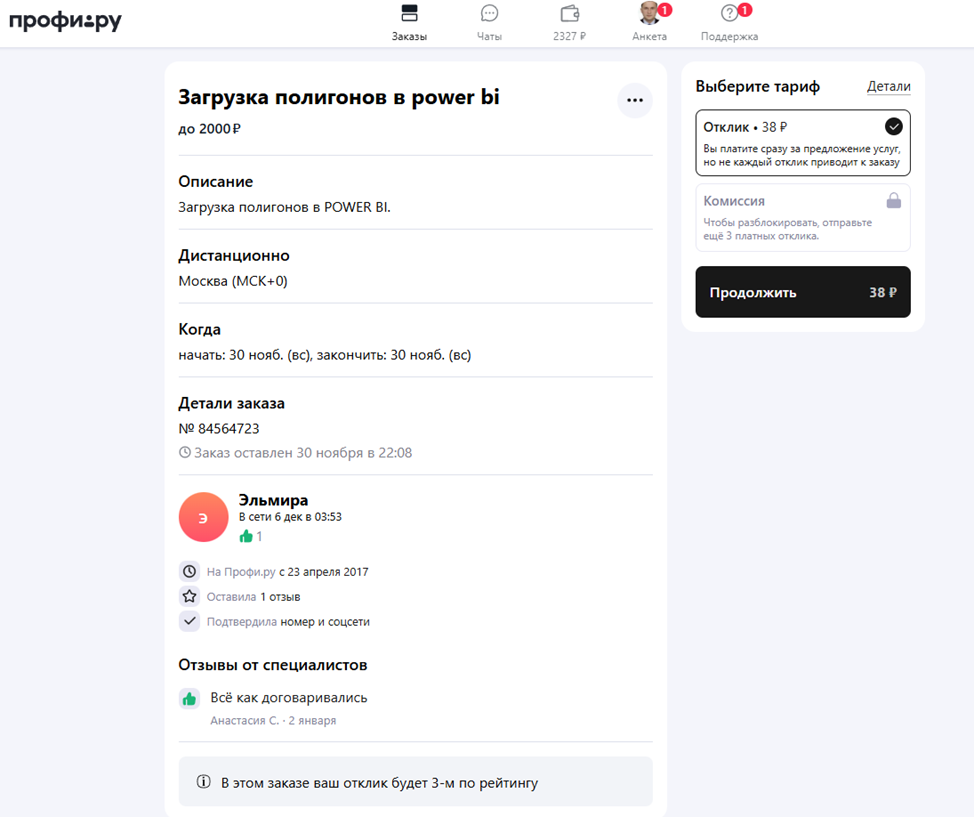Click the review text Всё как договаривались

[289, 698]
